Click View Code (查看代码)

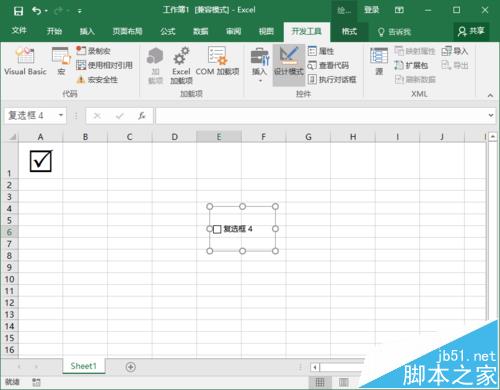click(x=328, y=65)
